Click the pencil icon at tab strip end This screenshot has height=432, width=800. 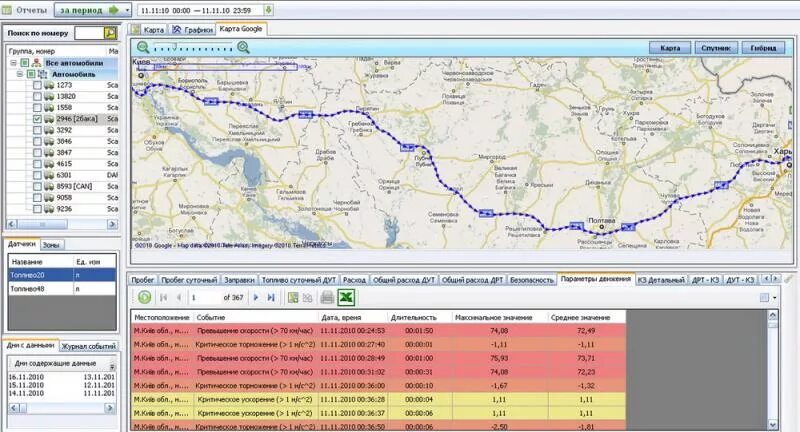(x=788, y=278)
